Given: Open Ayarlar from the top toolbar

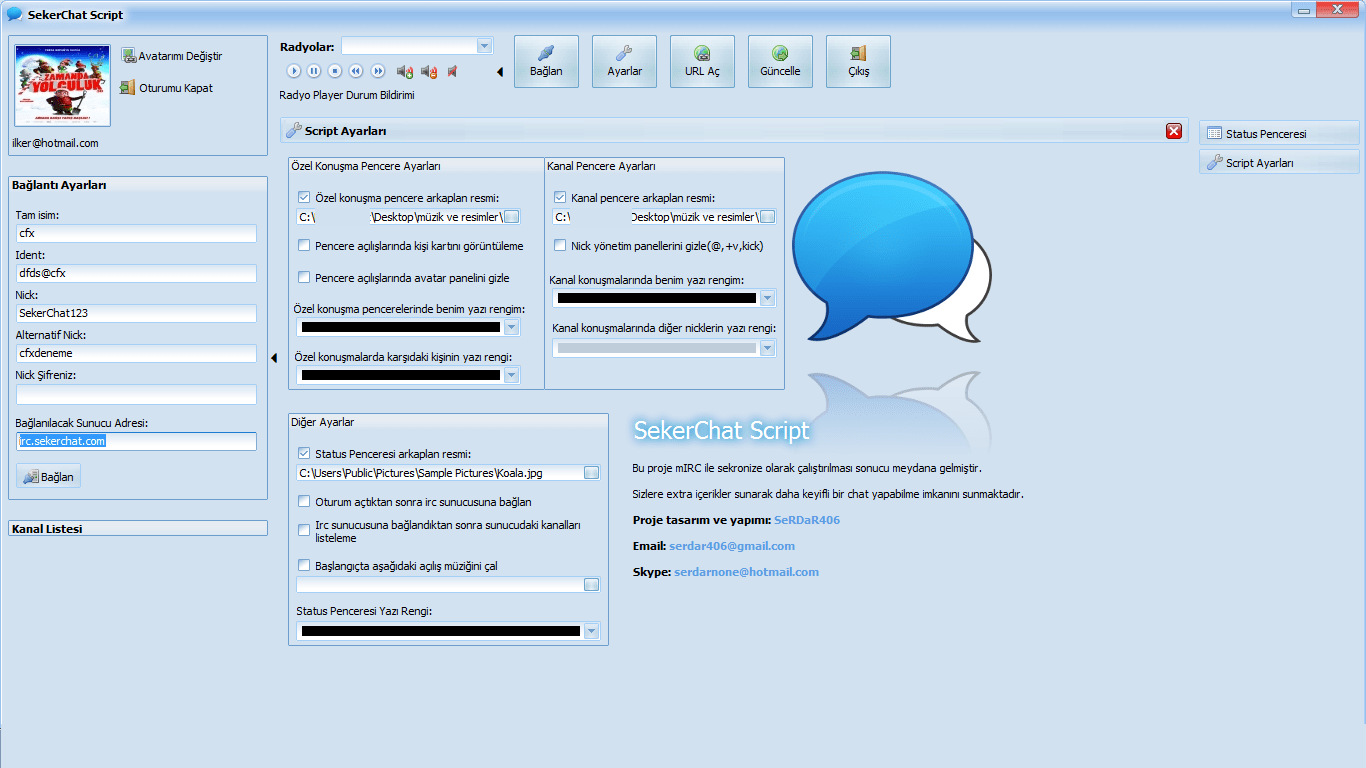Looking at the screenshot, I should [624, 61].
